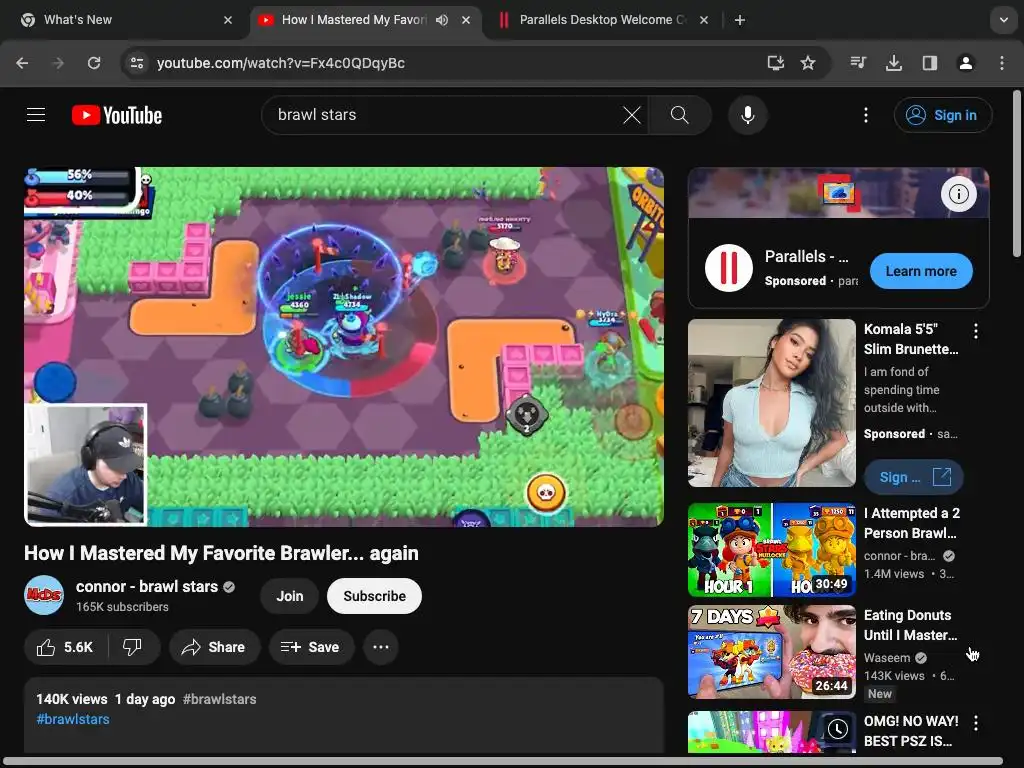Like the video with thumbs up

click(64, 647)
